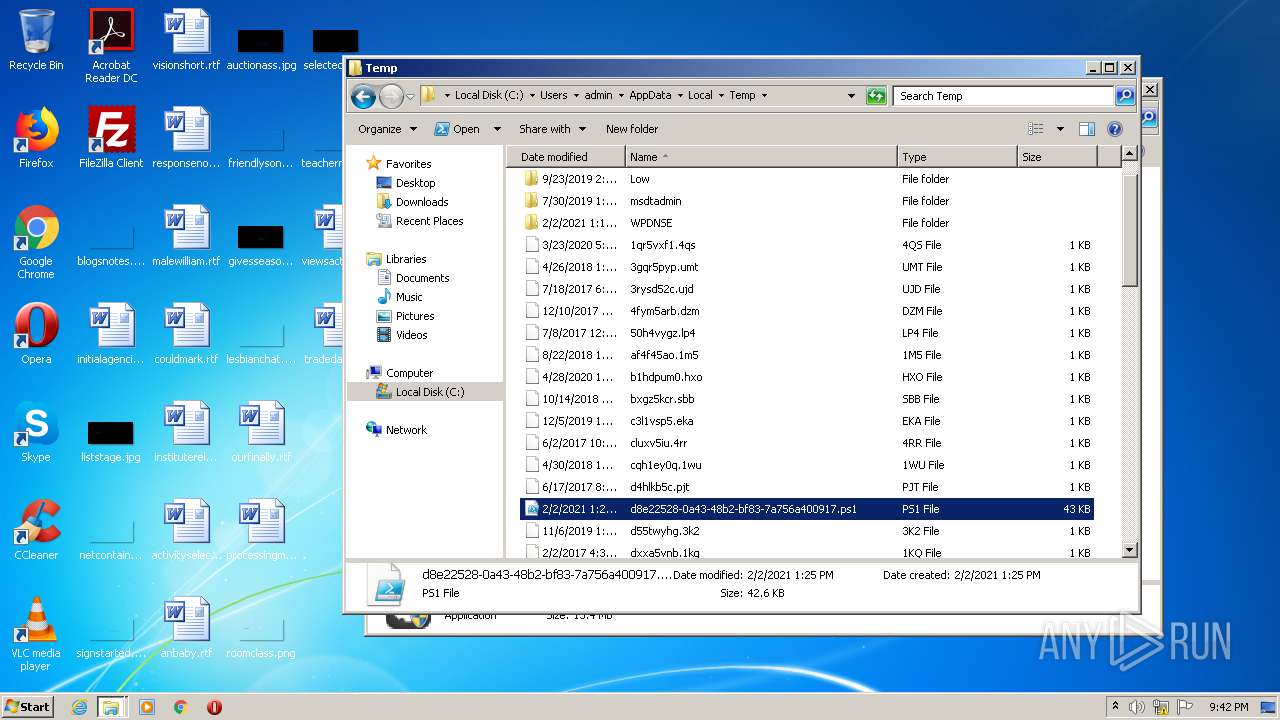The image size is (1280, 720).
Task: Sort by the Size column header
Action: (1057, 157)
